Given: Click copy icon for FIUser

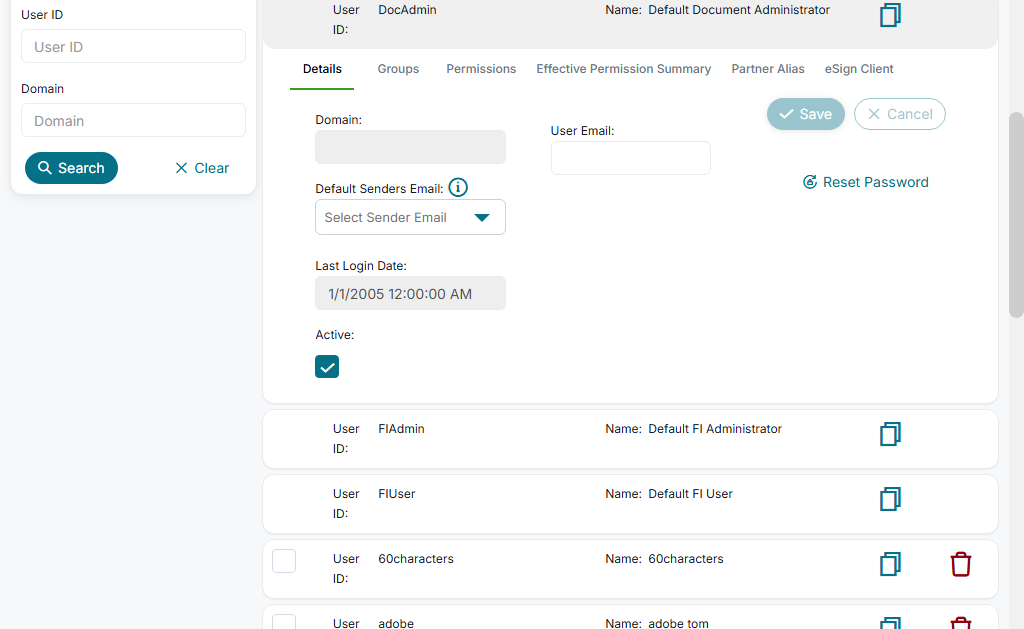Looking at the screenshot, I should pos(890,499).
